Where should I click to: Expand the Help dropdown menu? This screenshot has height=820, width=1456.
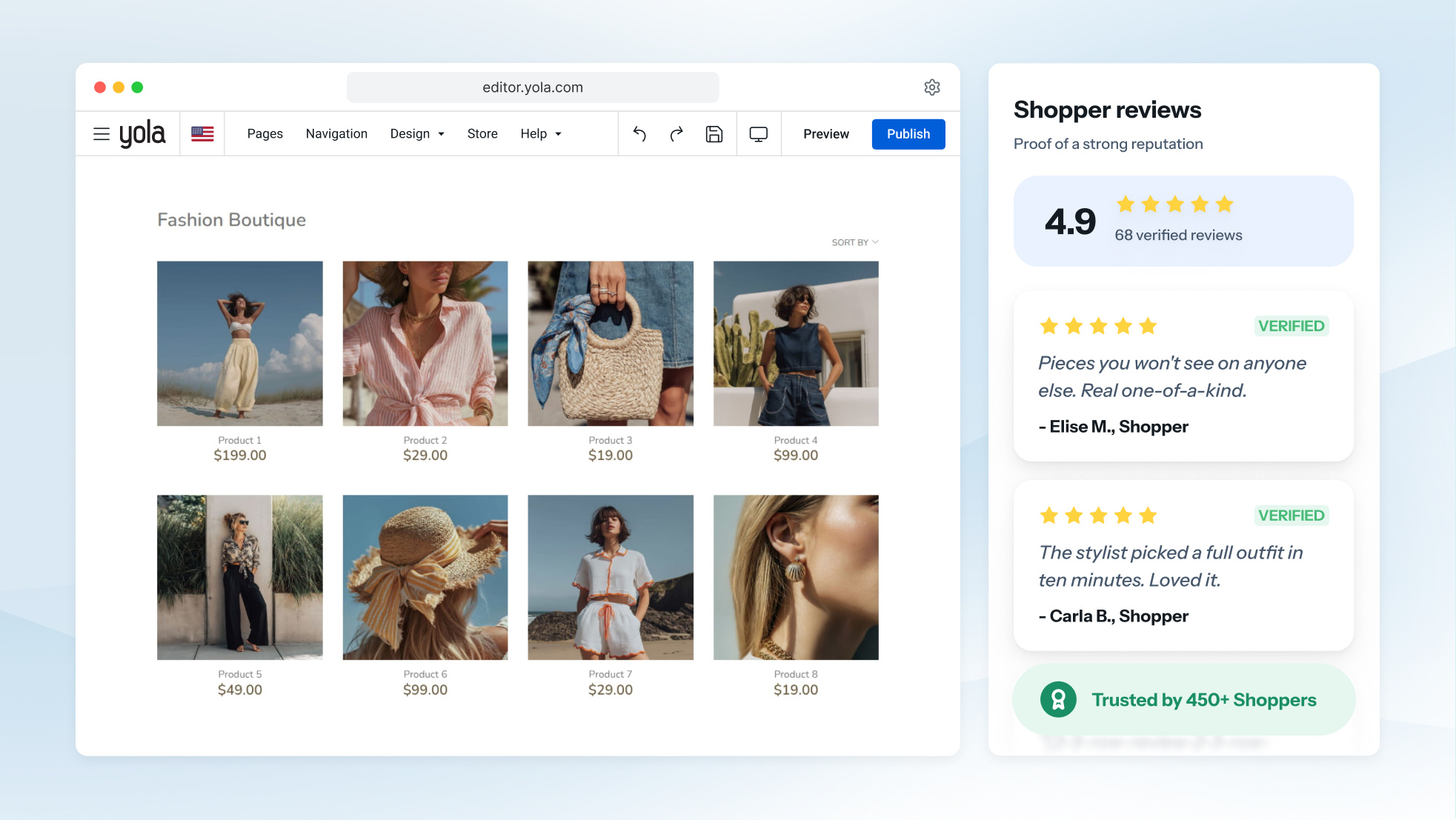click(541, 134)
